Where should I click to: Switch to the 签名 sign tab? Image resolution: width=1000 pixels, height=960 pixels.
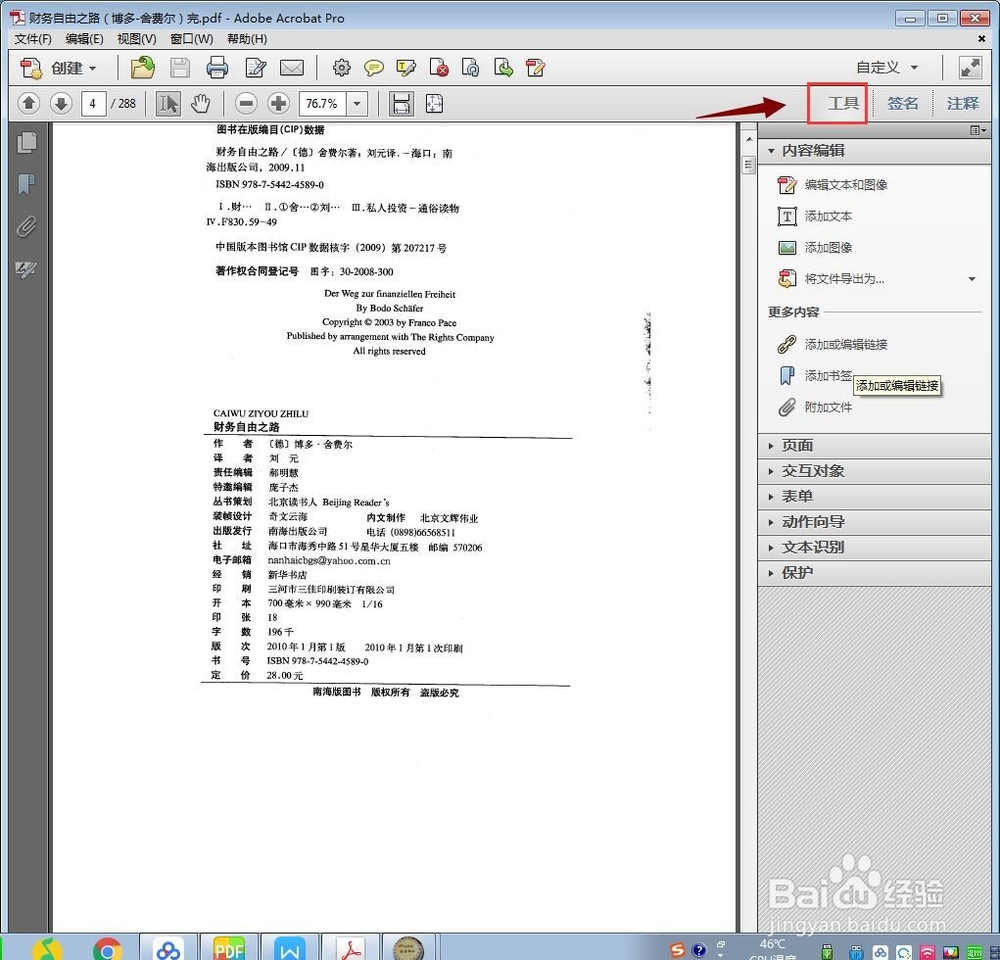pyautogui.click(x=902, y=103)
